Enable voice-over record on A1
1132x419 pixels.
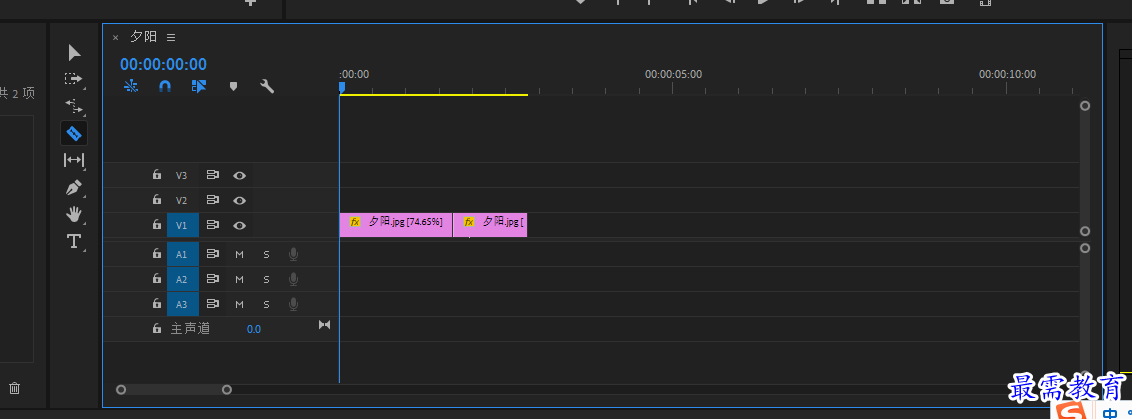[x=293, y=254]
